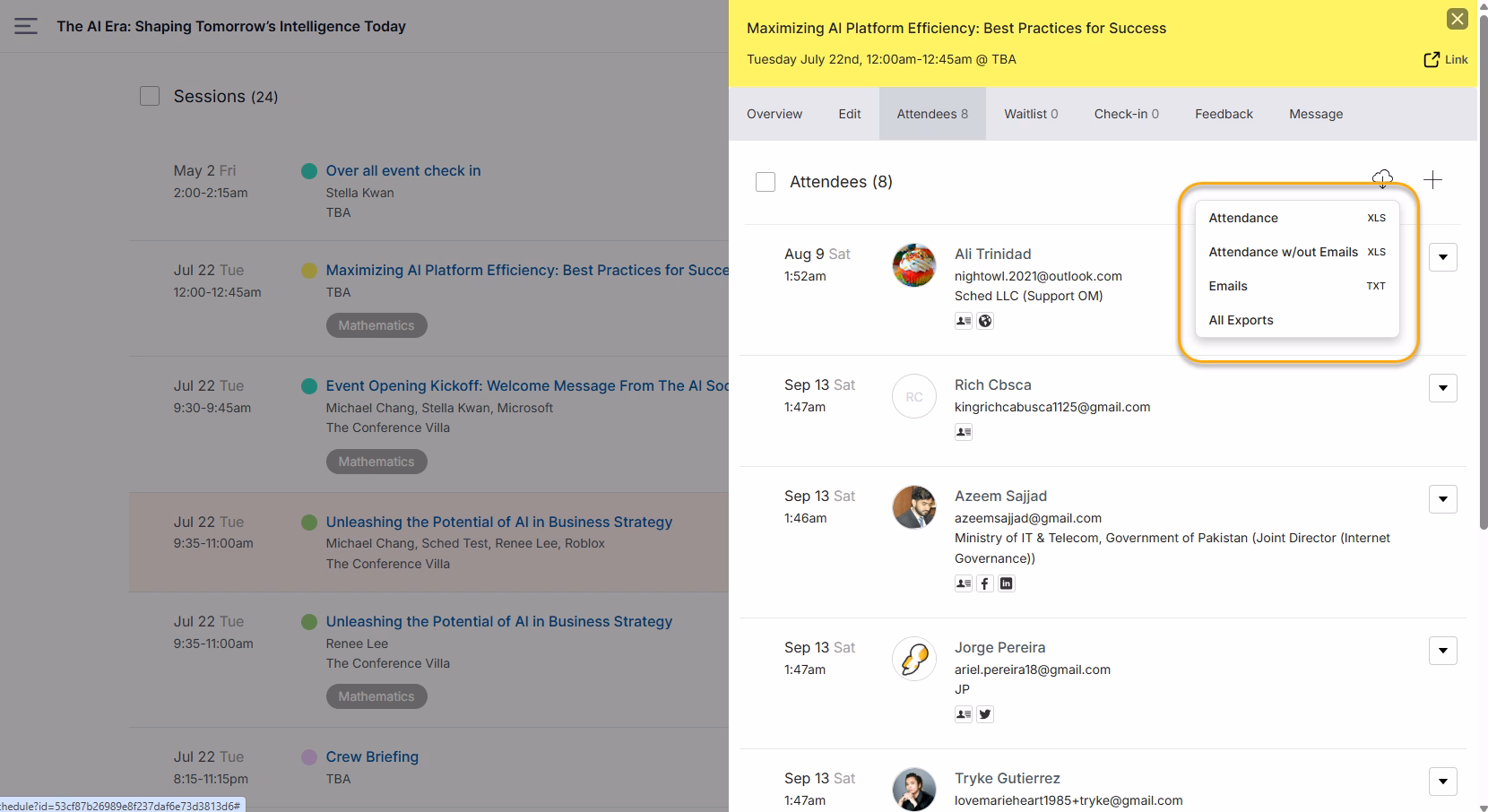Click the plus icon to add attendee
Viewport: 1488px width, 812px height.
tap(1432, 180)
